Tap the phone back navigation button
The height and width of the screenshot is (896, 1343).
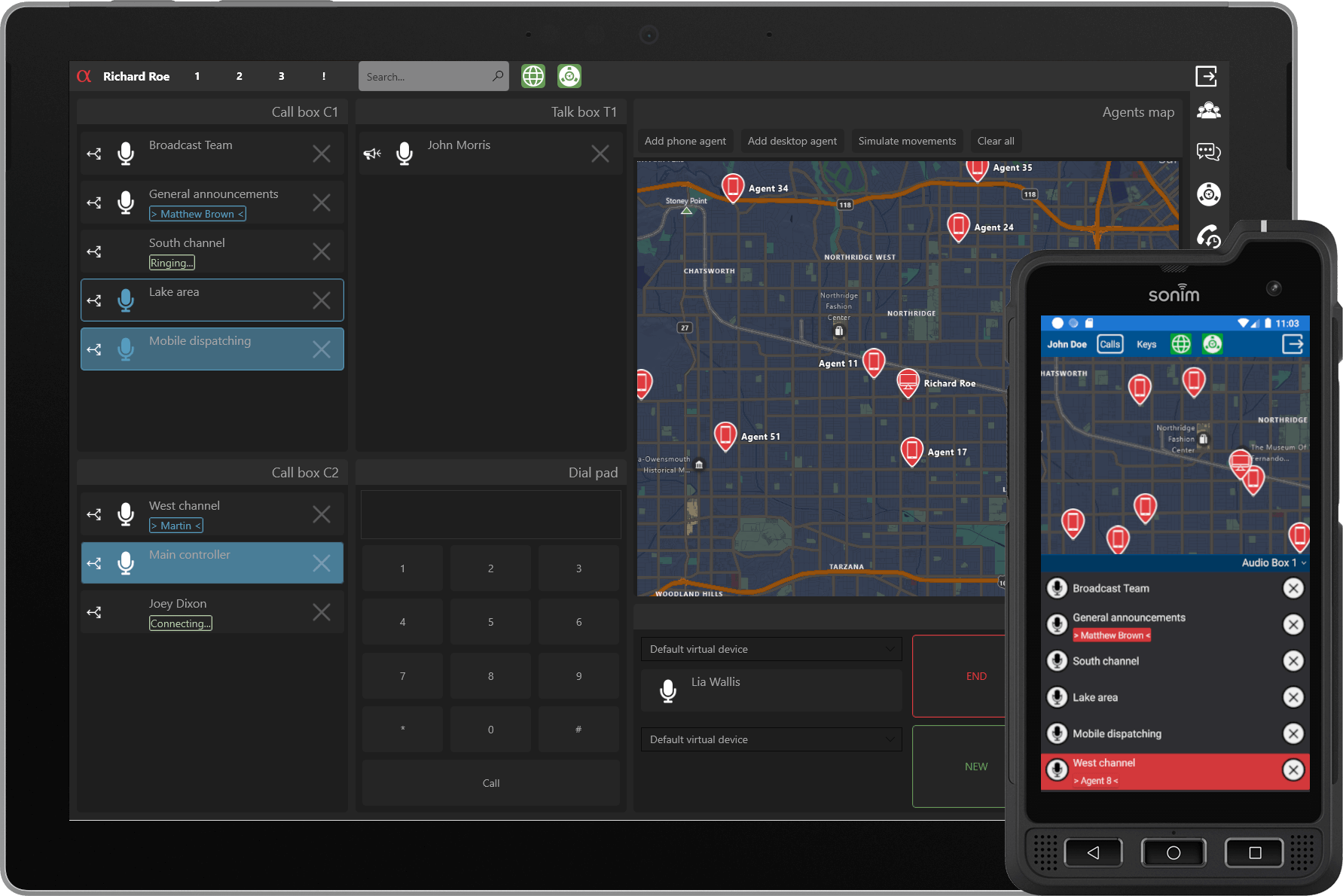pos(1094,852)
